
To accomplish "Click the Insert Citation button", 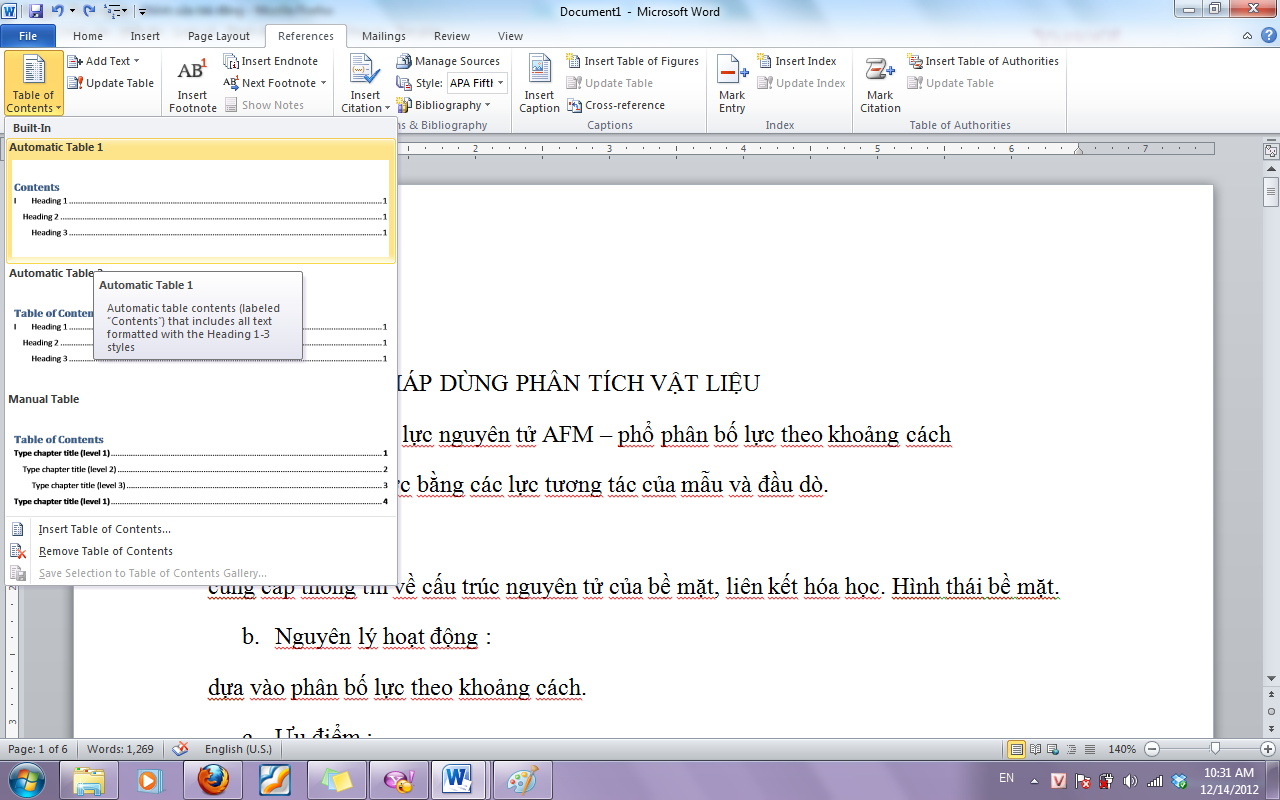I will [x=365, y=83].
